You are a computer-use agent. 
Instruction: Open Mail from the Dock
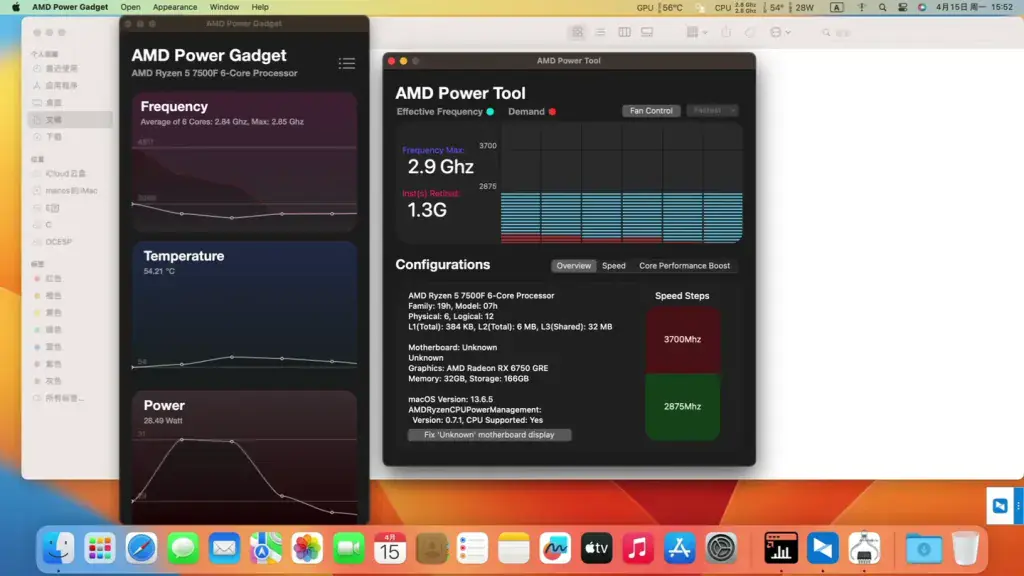pyautogui.click(x=224, y=548)
